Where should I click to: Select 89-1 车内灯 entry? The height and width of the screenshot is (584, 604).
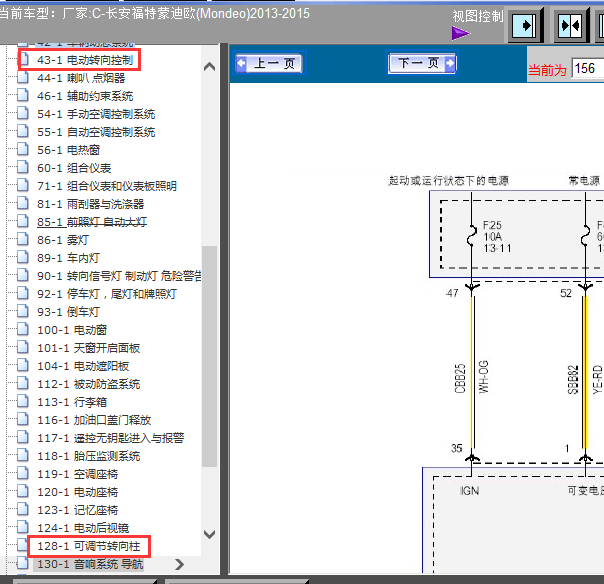(68, 258)
